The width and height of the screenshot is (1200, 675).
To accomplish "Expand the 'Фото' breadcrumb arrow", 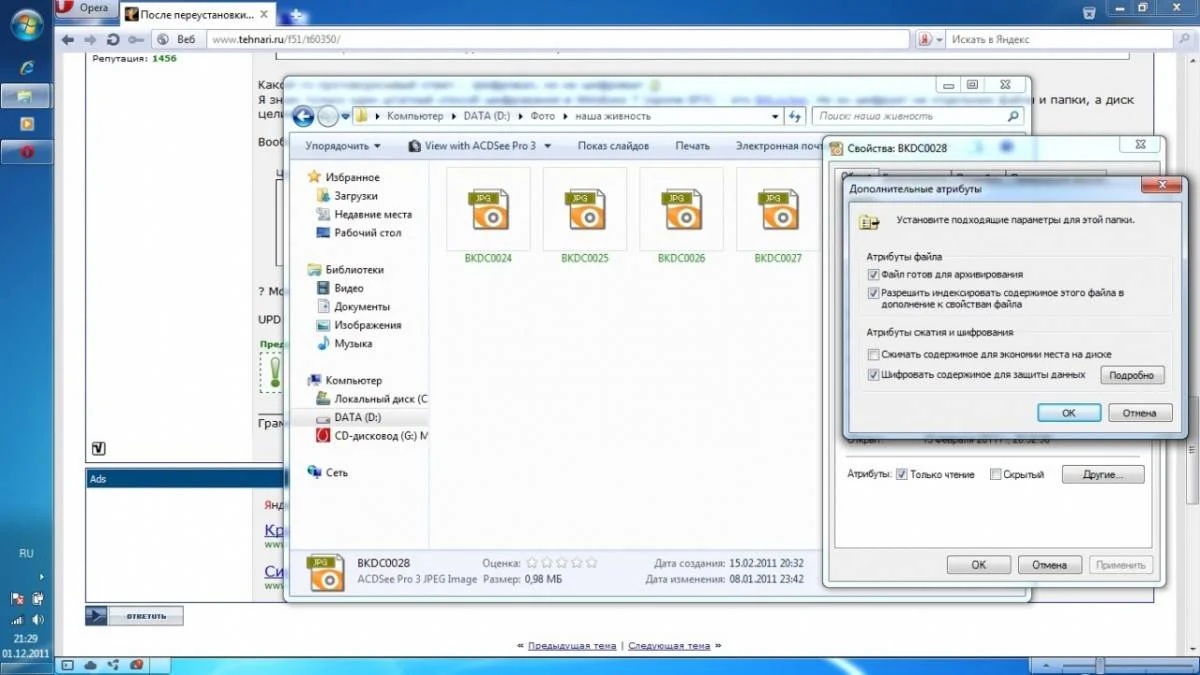I will coord(563,116).
